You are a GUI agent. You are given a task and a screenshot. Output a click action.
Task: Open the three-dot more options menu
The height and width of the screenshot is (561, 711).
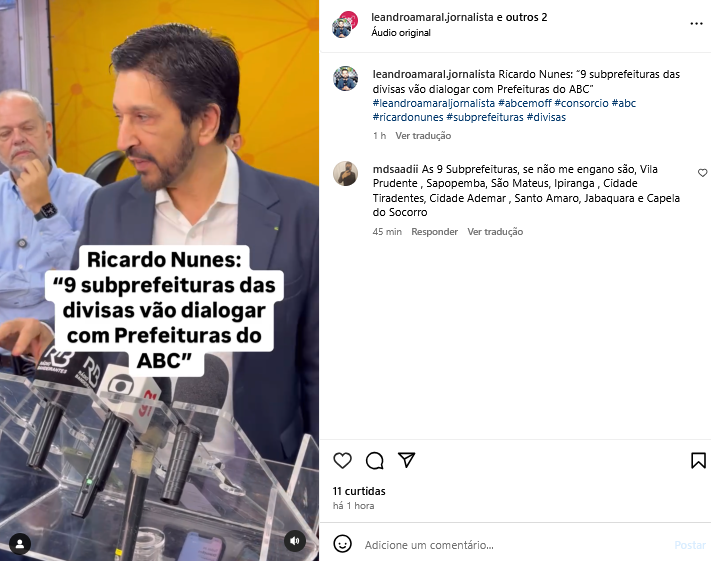click(x=696, y=24)
